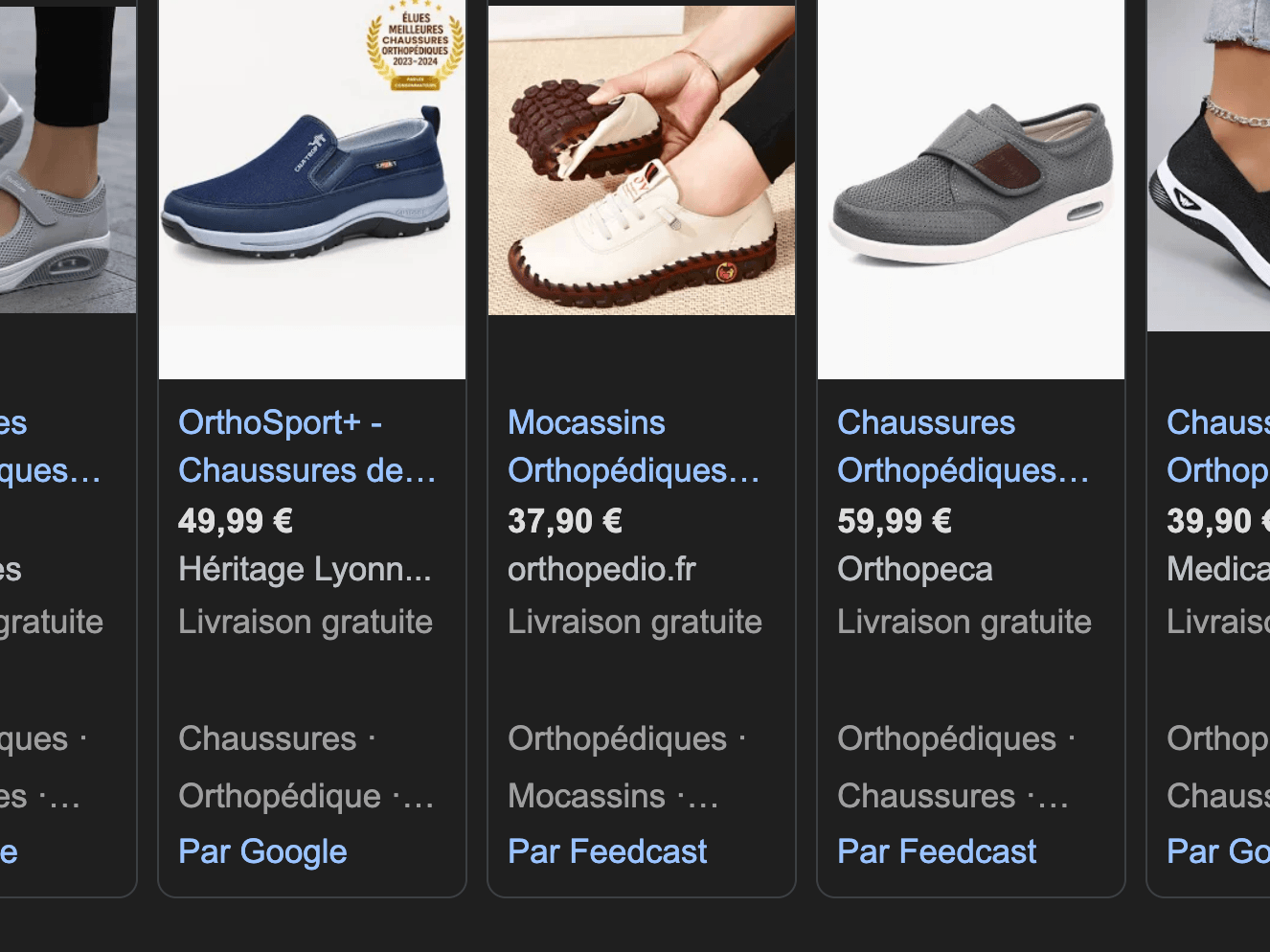Click the 59,99 € price
This screenshot has height=952, width=1270.
pyautogui.click(x=895, y=521)
